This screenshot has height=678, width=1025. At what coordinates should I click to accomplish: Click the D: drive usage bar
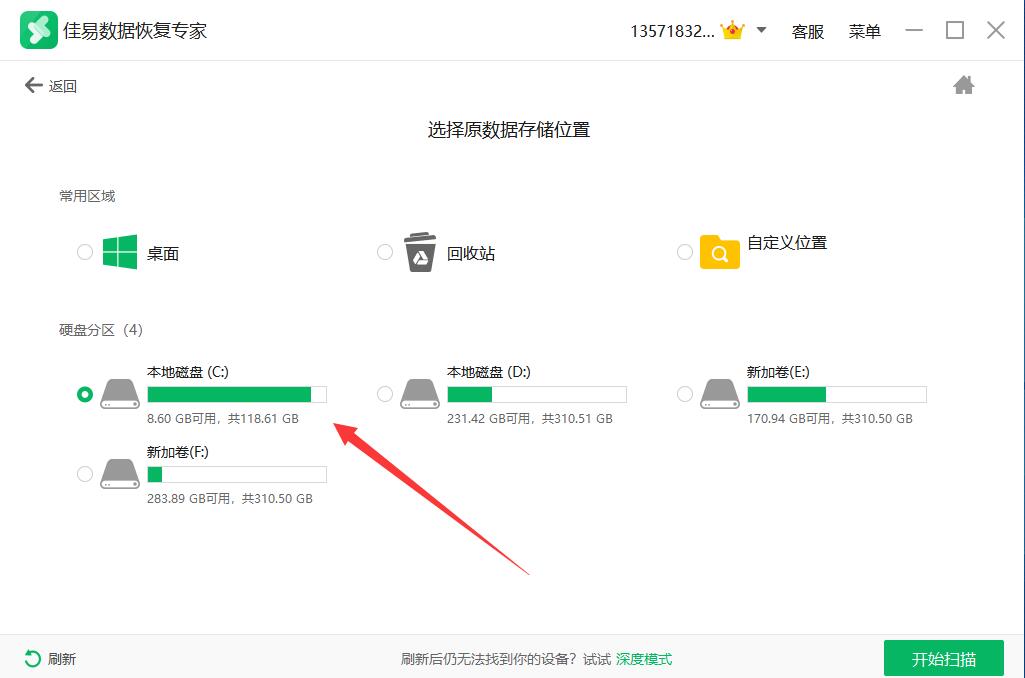[x=537, y=394]
